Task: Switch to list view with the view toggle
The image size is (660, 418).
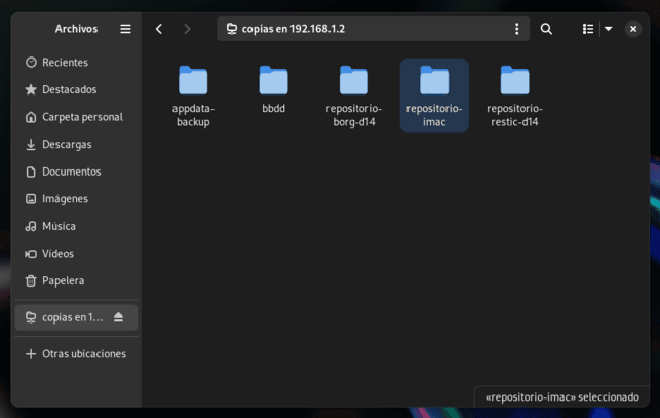Action: tap(588, 29)
